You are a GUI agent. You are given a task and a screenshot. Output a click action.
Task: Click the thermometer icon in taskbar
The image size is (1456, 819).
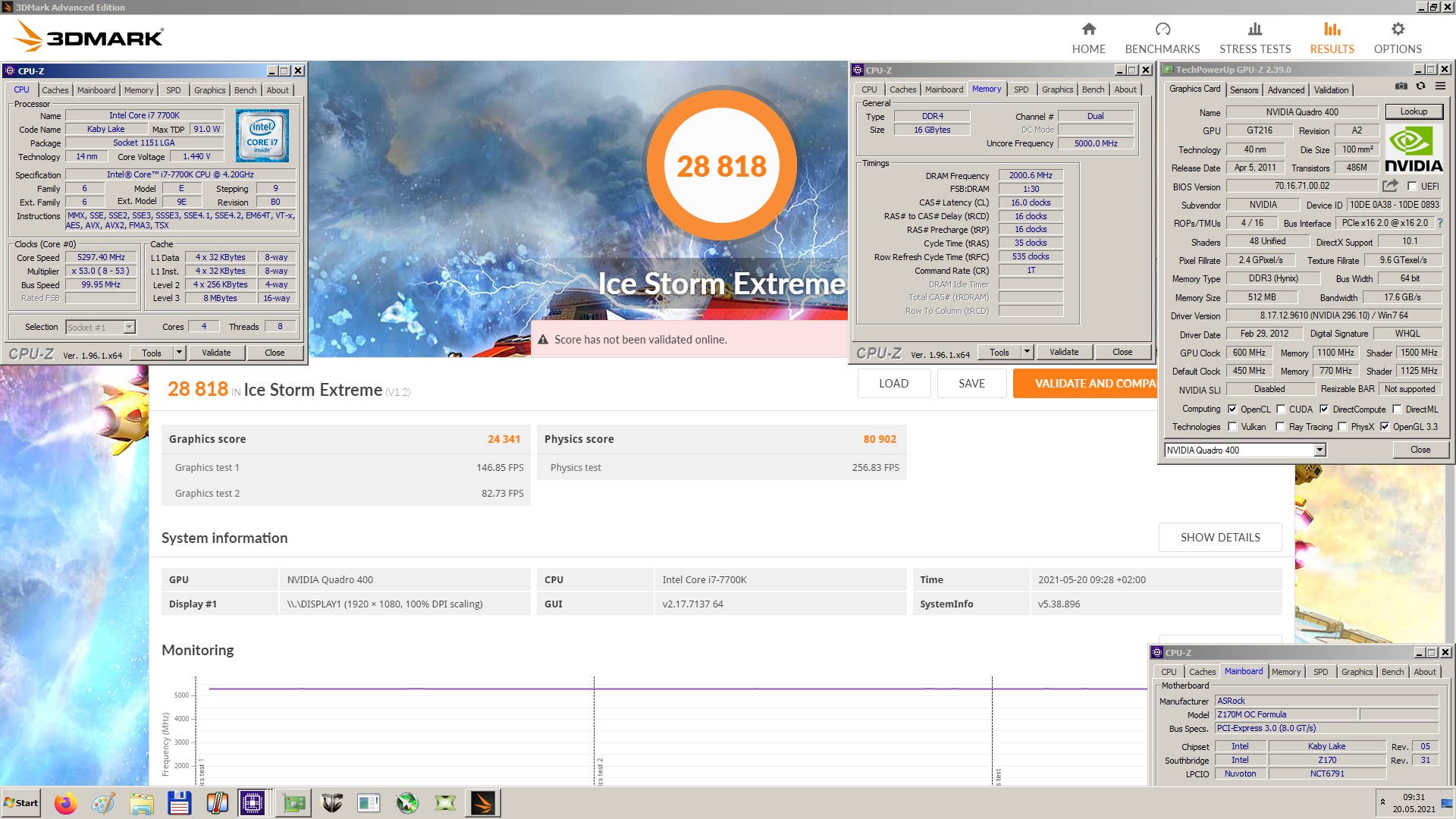tap(217, 803)
